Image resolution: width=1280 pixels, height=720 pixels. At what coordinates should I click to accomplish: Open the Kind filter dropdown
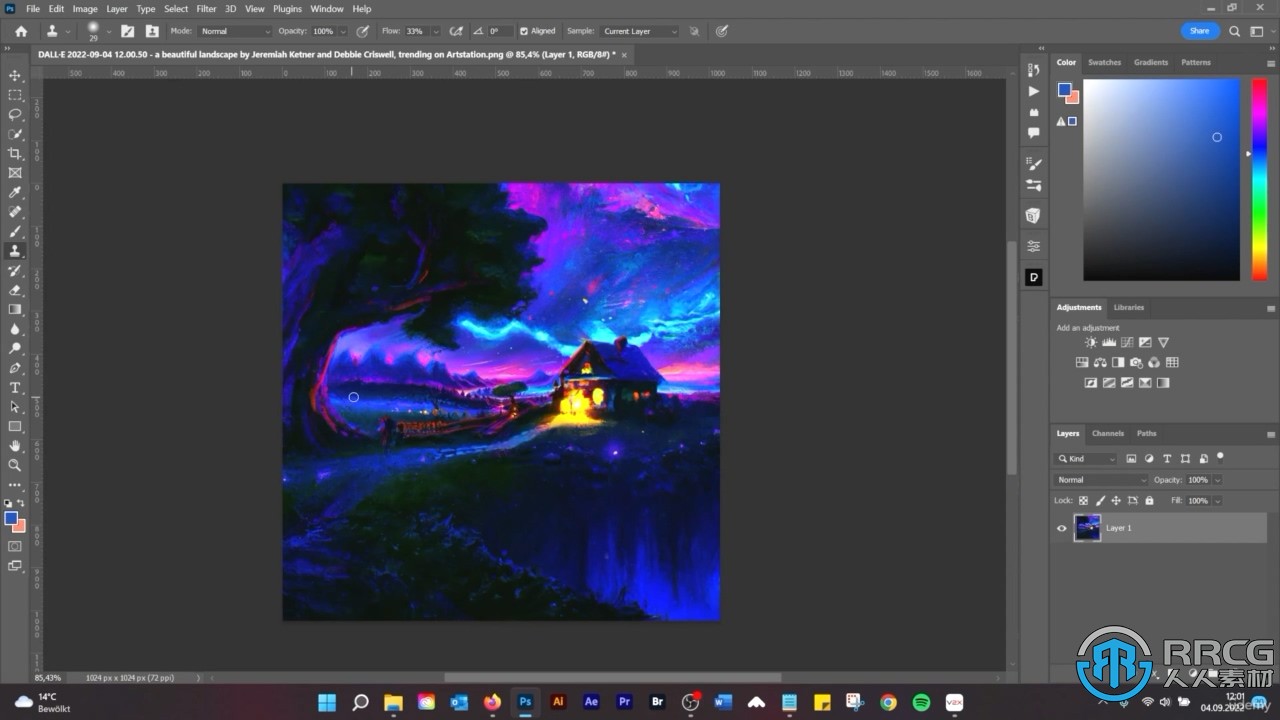click(x=1086, y=459)
